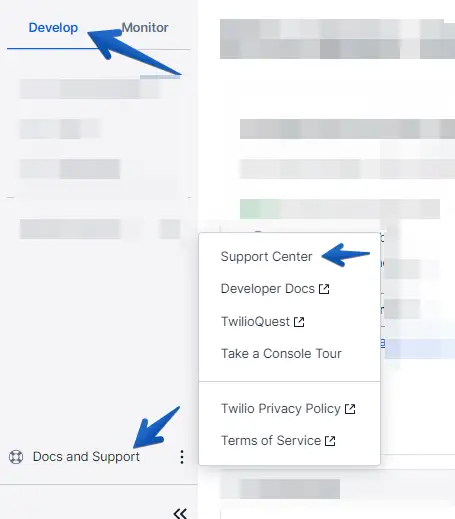Click the Docs and Support label
The height and width of the screenshot is (519, 455).
click(86, 457)
